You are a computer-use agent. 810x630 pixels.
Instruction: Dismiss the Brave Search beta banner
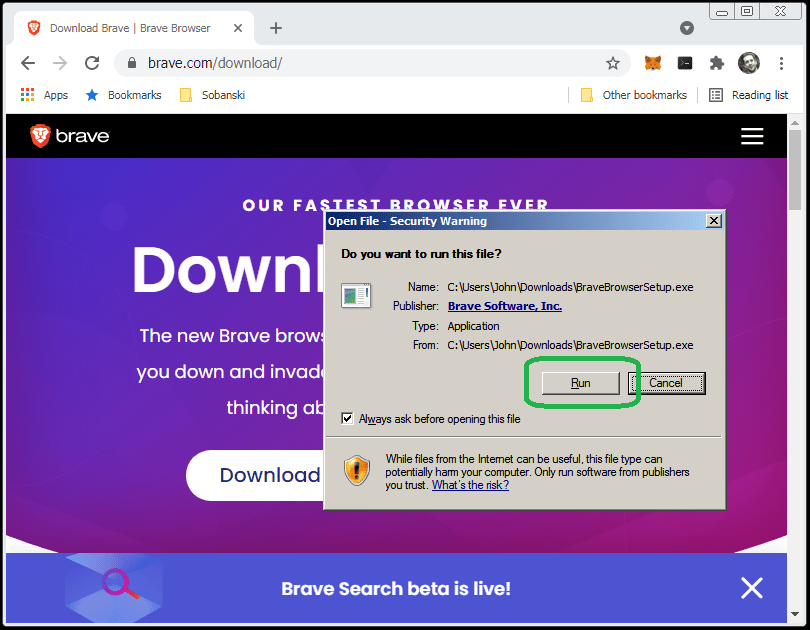752,588
